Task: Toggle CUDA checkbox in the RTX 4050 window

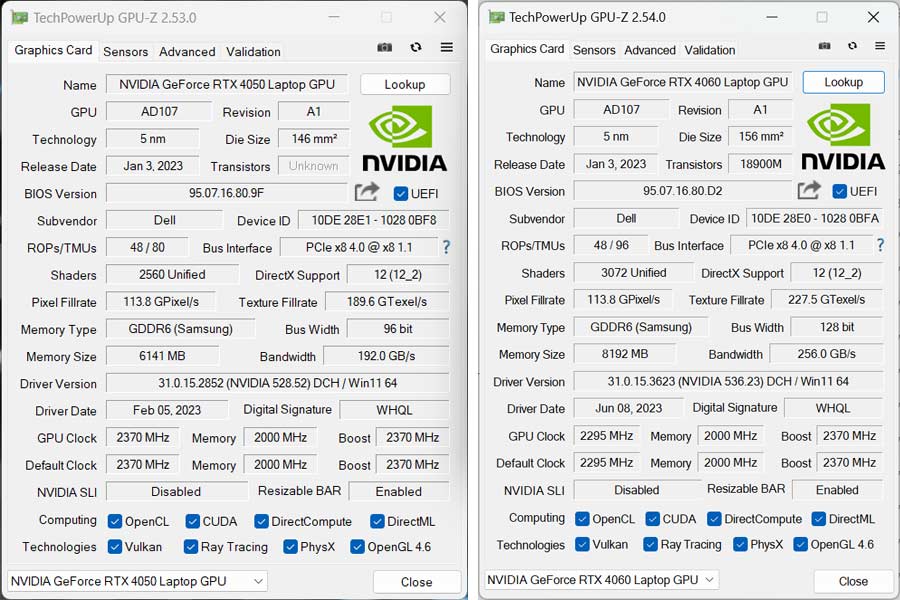Action: (x=192, y=521)
